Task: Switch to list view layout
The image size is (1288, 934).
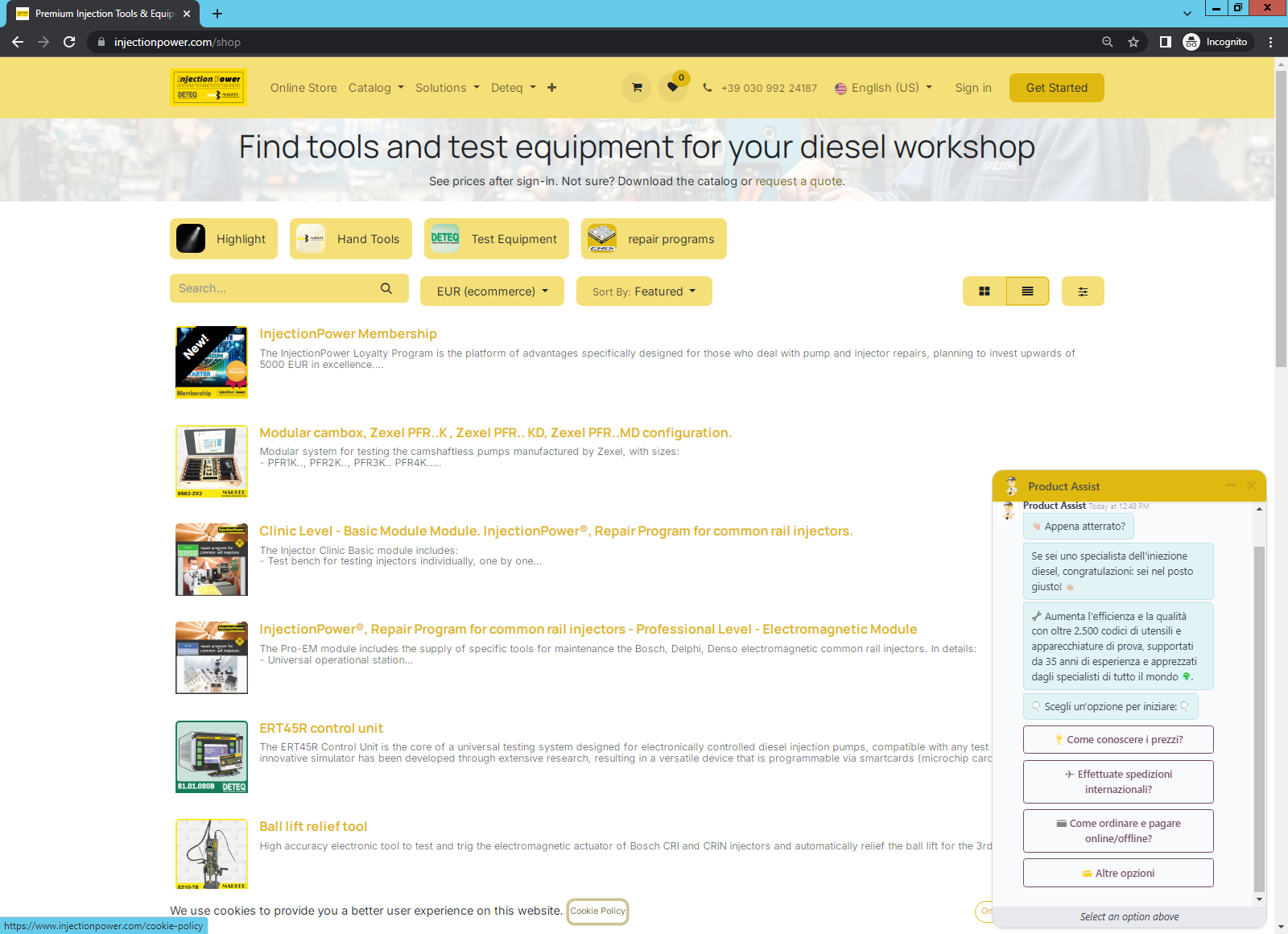Action: [x=1027, y=291]
